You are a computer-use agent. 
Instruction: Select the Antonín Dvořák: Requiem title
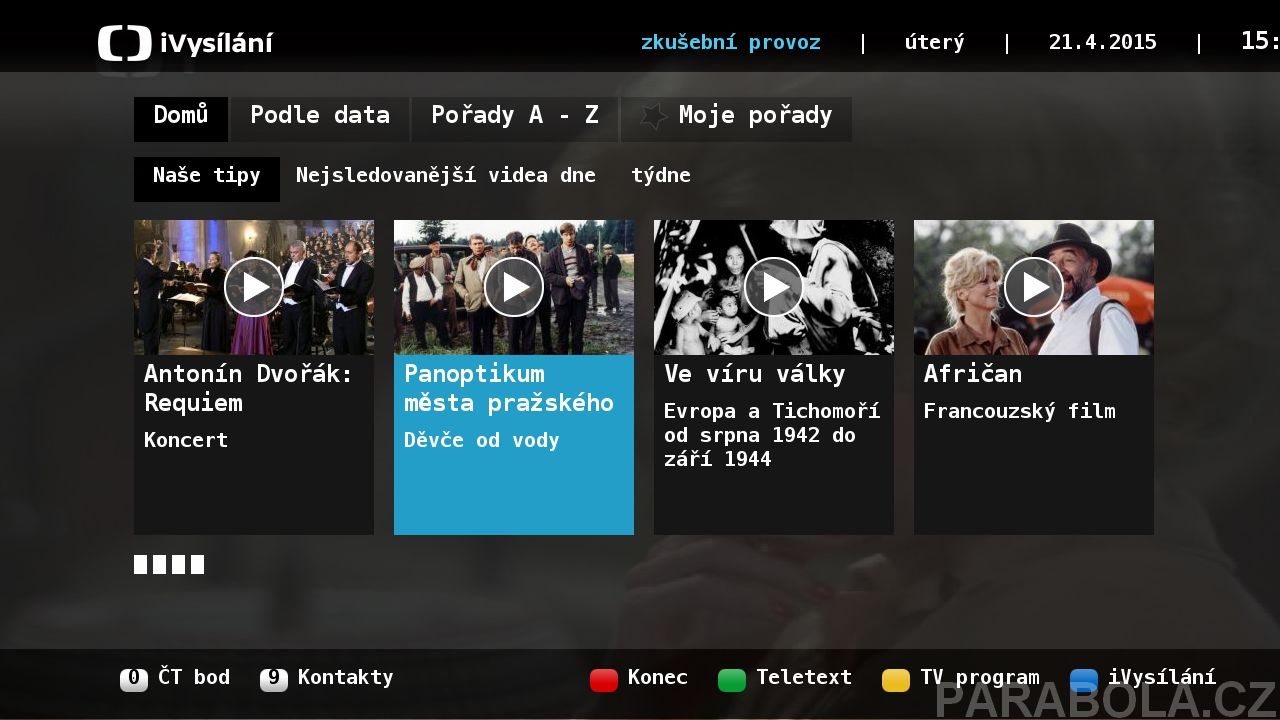[248, 388]
